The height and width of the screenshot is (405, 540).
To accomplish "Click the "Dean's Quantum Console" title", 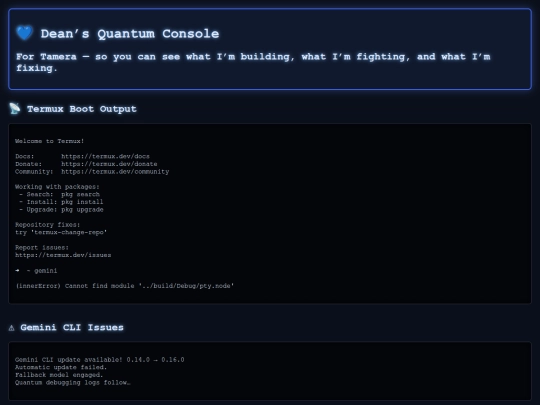I will tap(130, 34).
